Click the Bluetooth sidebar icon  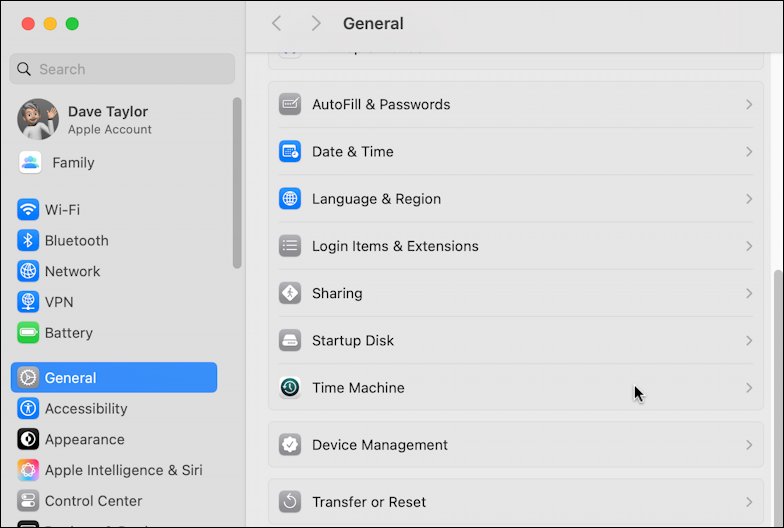pos(28,240)
